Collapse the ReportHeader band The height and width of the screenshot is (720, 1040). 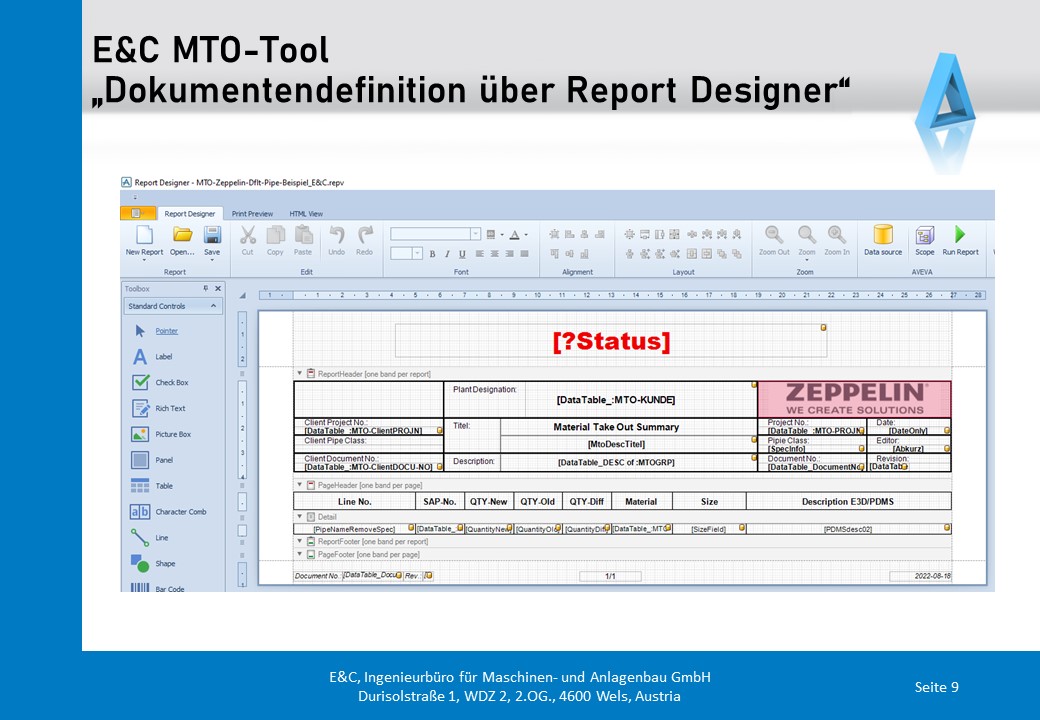pyautogui.click(x=298, y=373)
